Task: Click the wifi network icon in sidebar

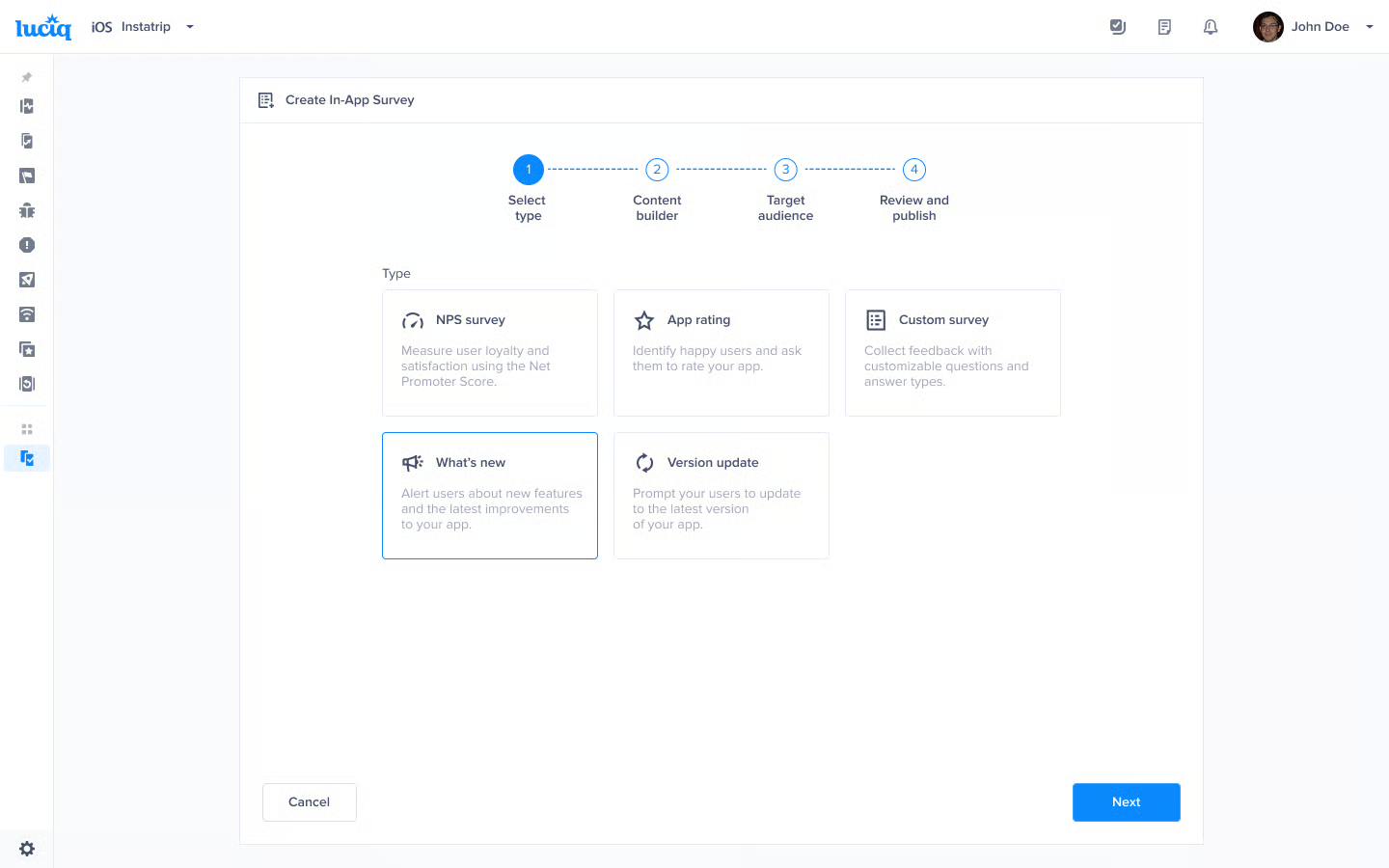Action: coord(27,314)
